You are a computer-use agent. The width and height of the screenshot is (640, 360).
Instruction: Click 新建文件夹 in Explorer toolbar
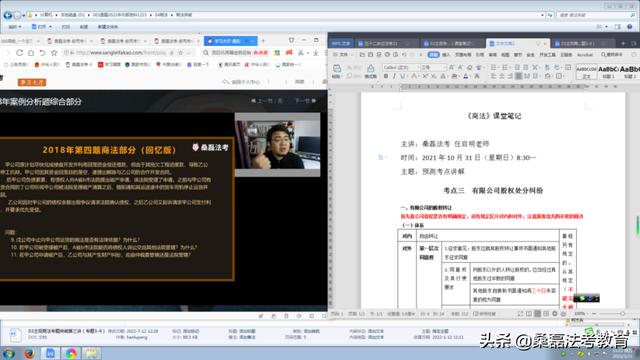pos(108,27)
